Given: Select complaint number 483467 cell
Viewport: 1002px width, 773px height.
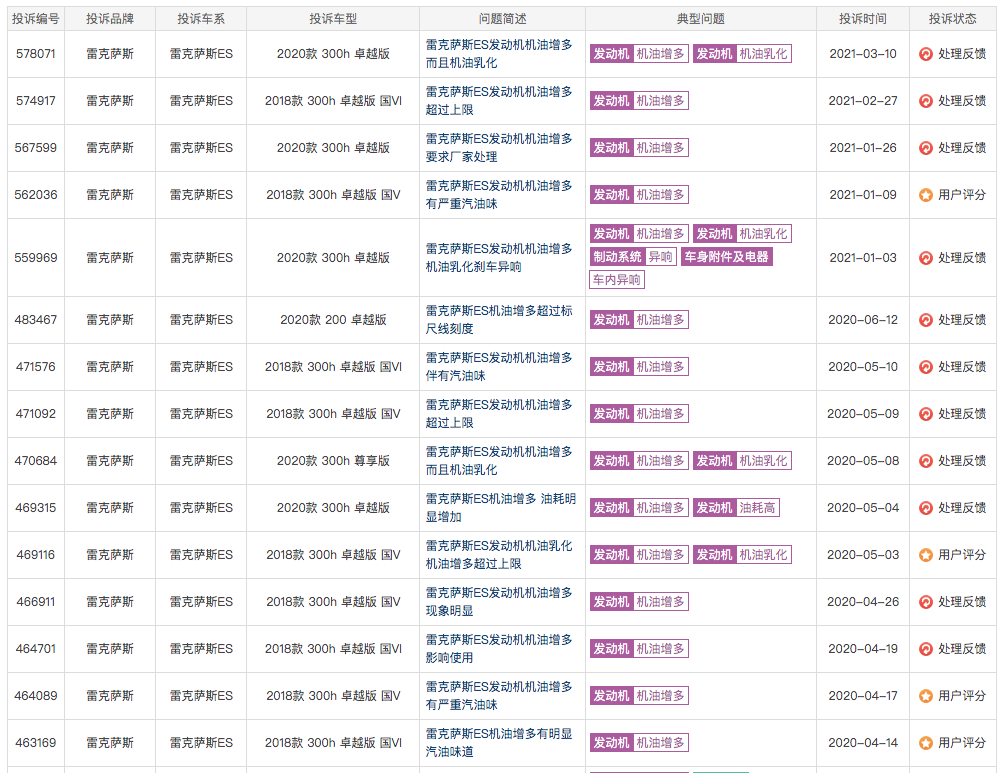Looking at the screenshot, I should pos(36,320).
